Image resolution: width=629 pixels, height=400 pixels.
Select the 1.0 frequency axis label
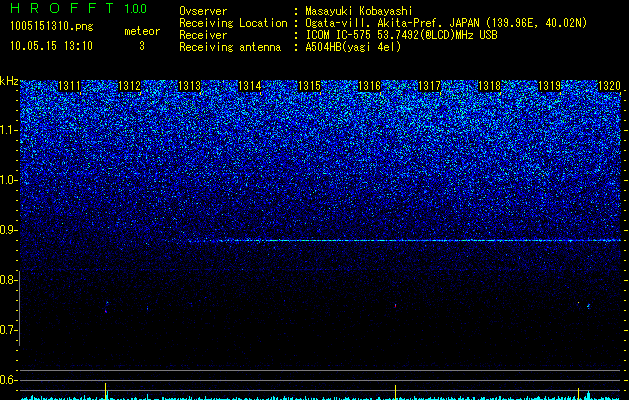[x=9, y=180]
